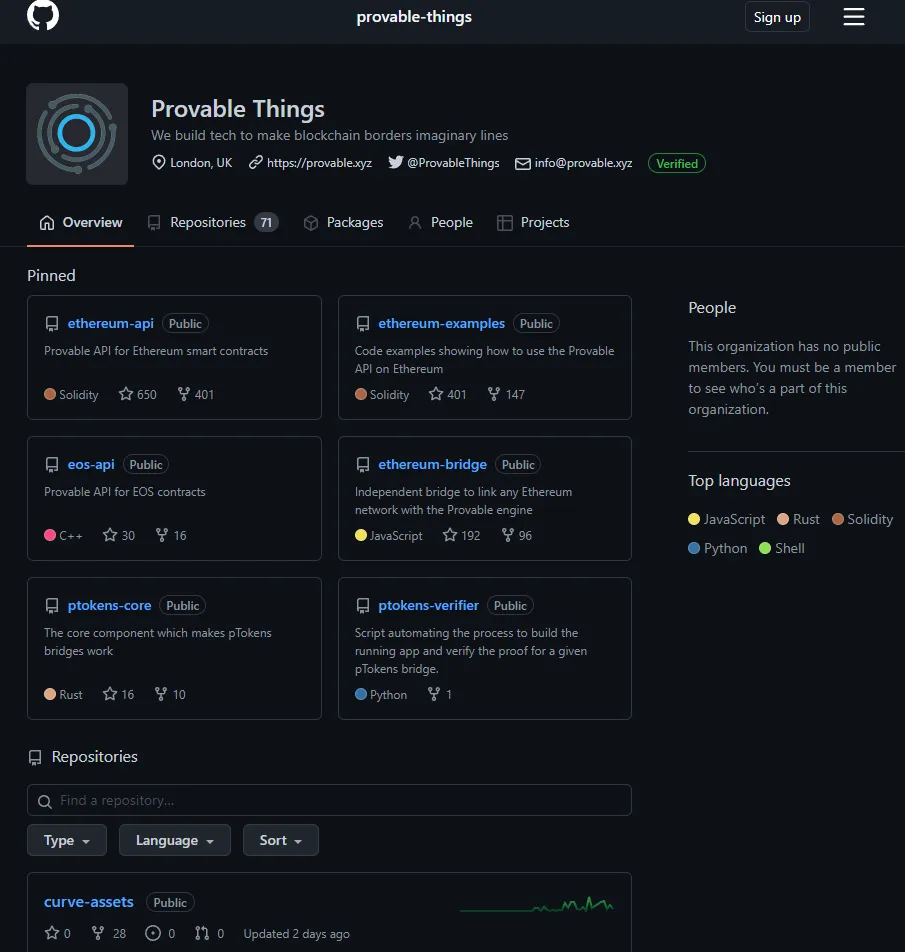This screenshot has height=952, width=905.
Task: Click the 71 repositories counter badge
Action: (x=266, y=223)
